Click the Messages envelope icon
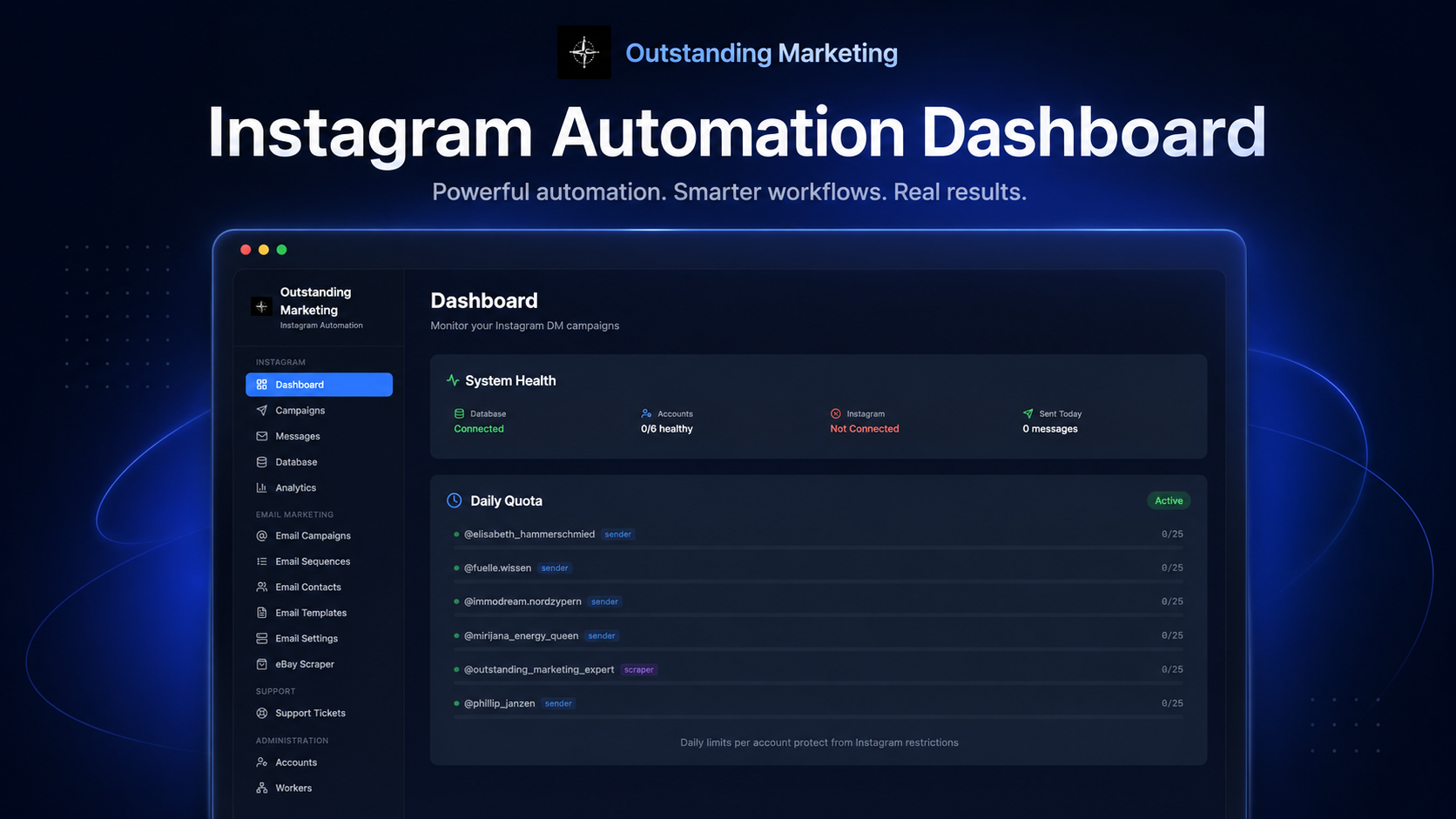Screen dimensions: 1456x819 (261, 436)
